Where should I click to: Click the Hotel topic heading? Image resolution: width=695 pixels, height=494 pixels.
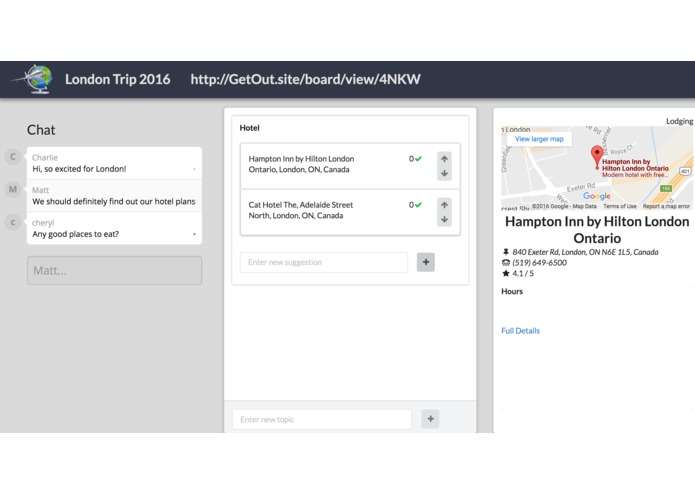coord(249,128)
